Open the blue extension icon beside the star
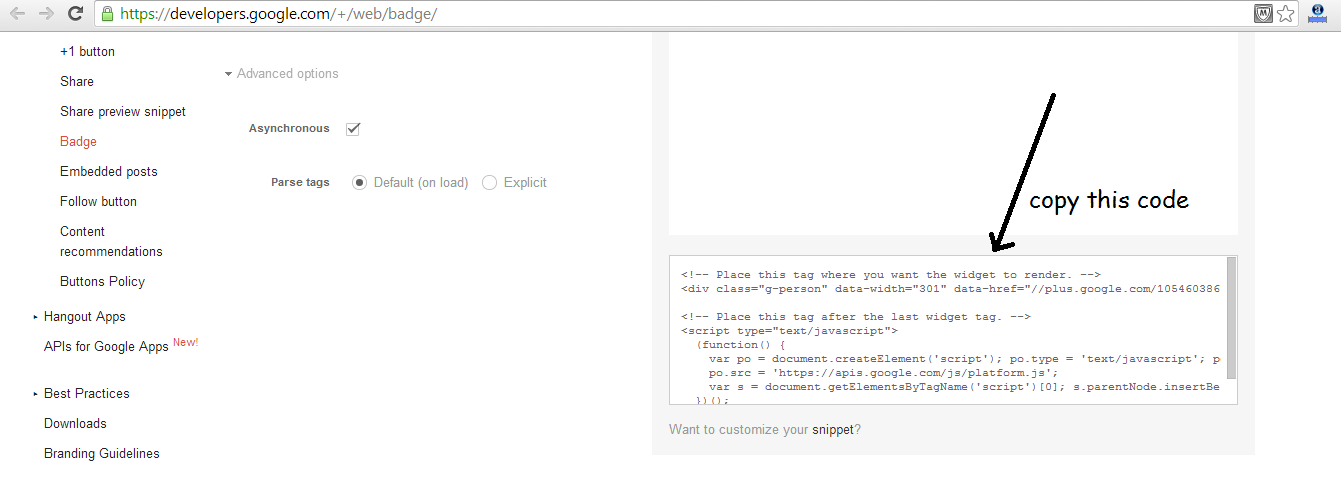This screenshot has height=485, width=1341. tap(1318, 14)
